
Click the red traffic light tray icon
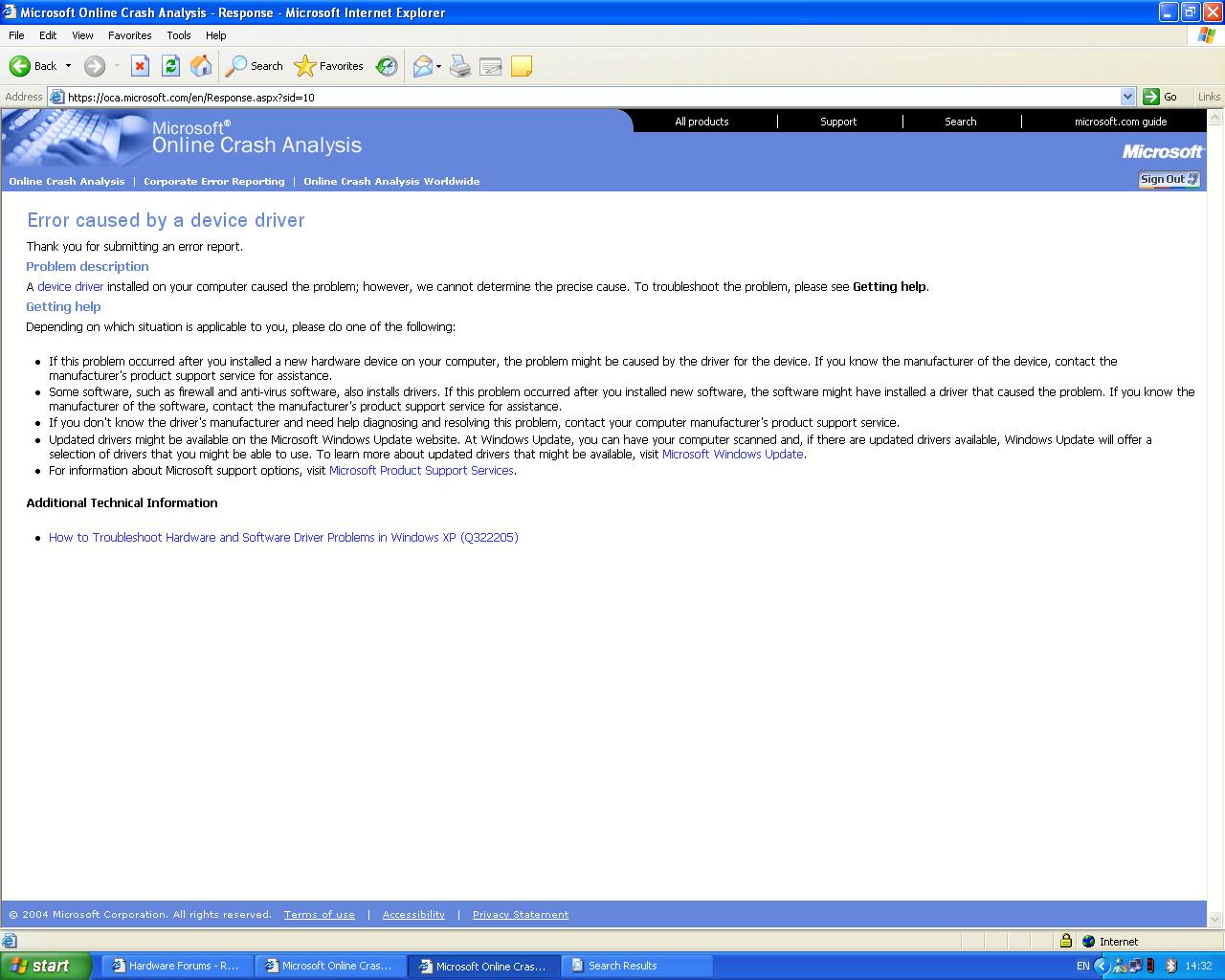pos(1150,966)
